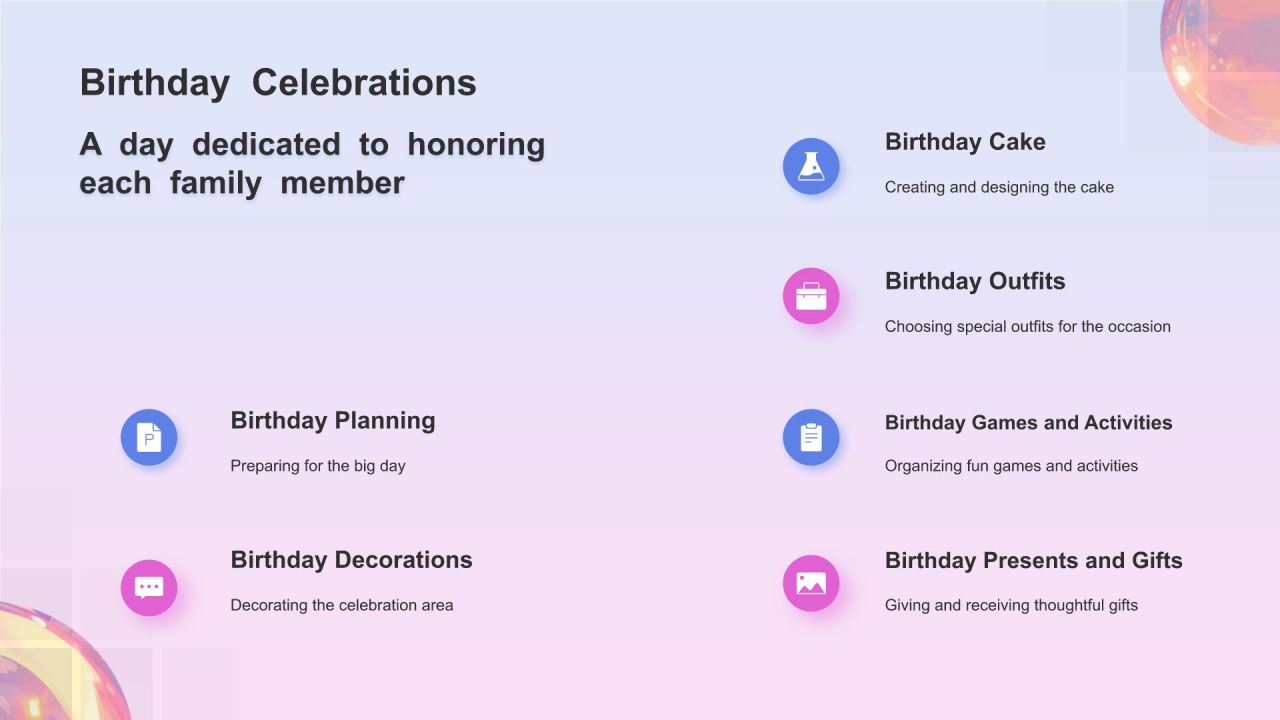Click the Birthday Celebrations title text
This screenshot has width=1280, height=720.
tap(278, 82)
